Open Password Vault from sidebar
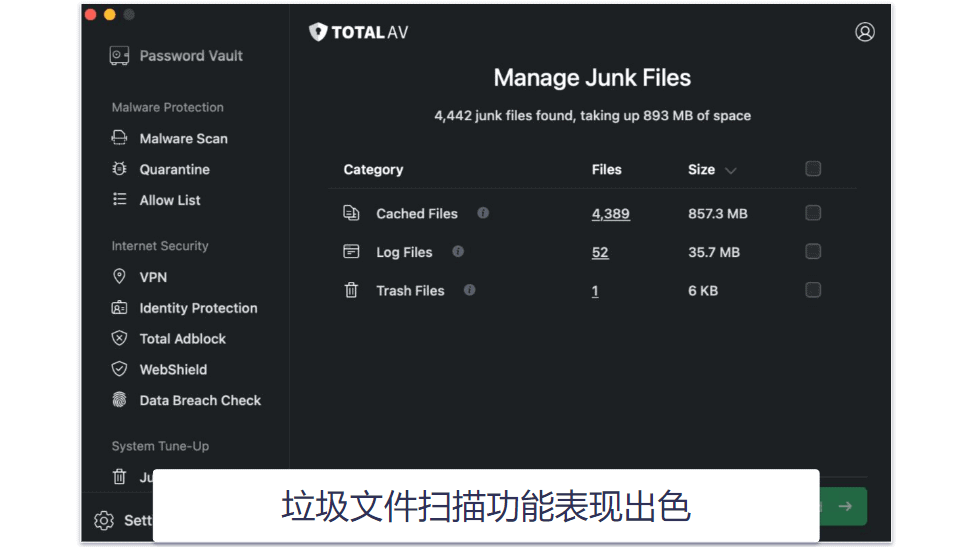Screen dimensions: 975x547 tap(191, 56)
